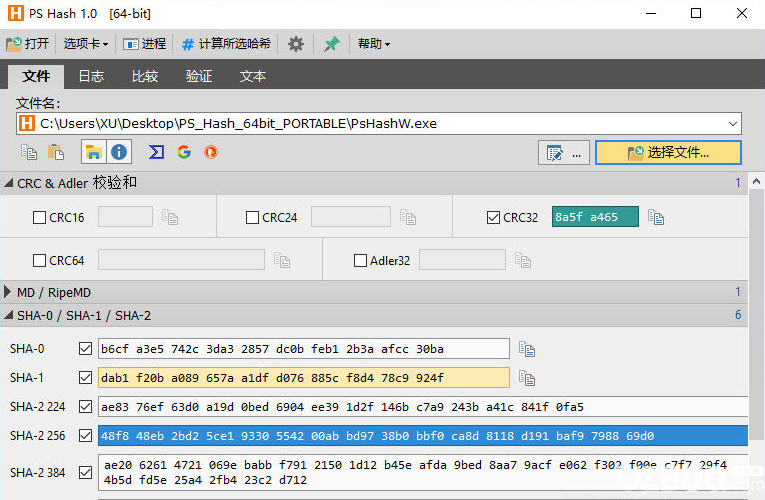Viewport: 765px width, 500px height.
Task: Show file properties info icon
Action: coord(119,152)
